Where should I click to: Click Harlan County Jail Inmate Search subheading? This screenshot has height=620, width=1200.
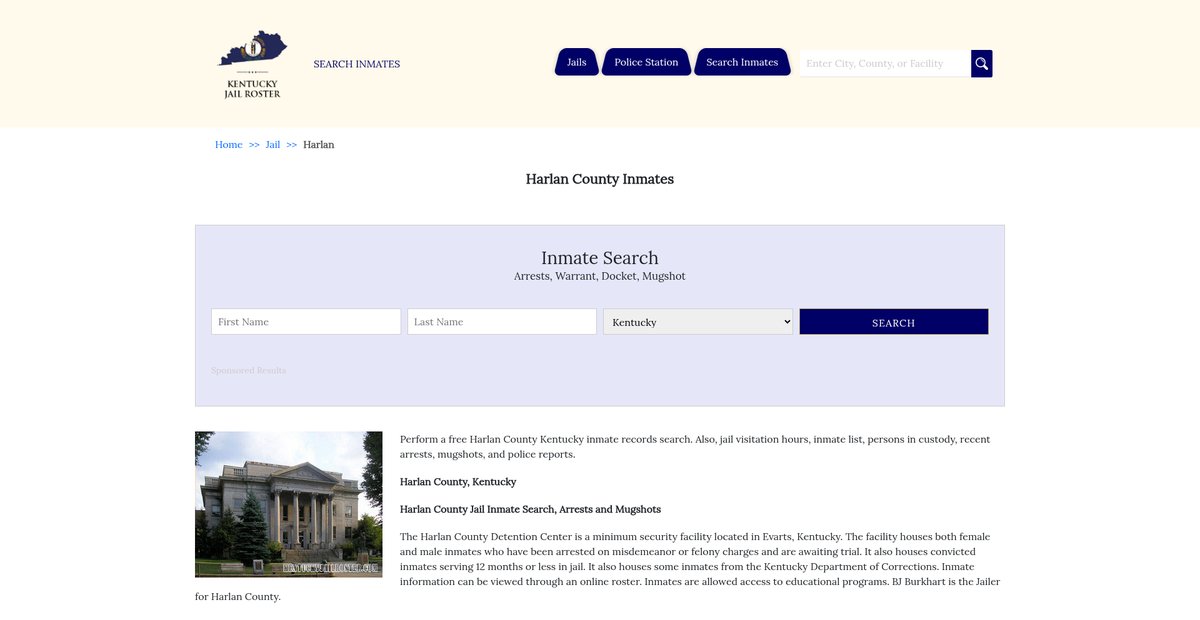[x=530, y=509]
